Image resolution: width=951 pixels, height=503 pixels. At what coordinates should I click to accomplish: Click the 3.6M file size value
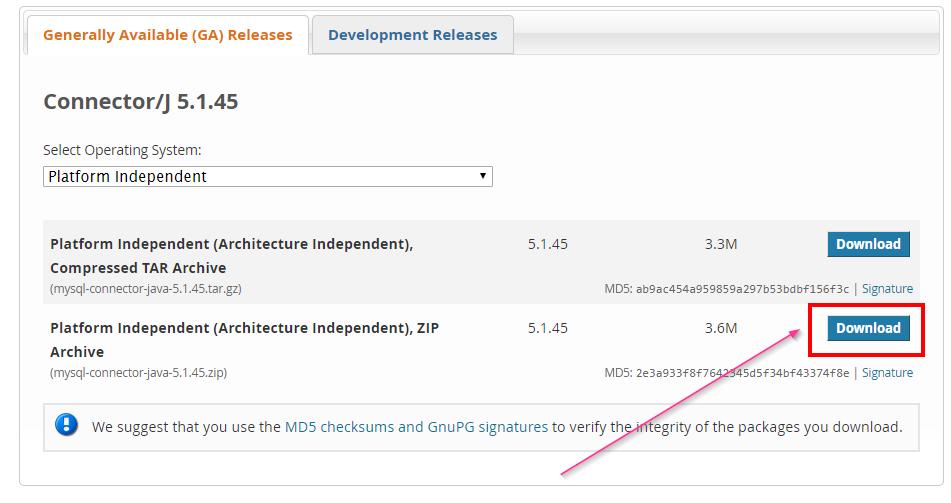click(x=721, y=328)
